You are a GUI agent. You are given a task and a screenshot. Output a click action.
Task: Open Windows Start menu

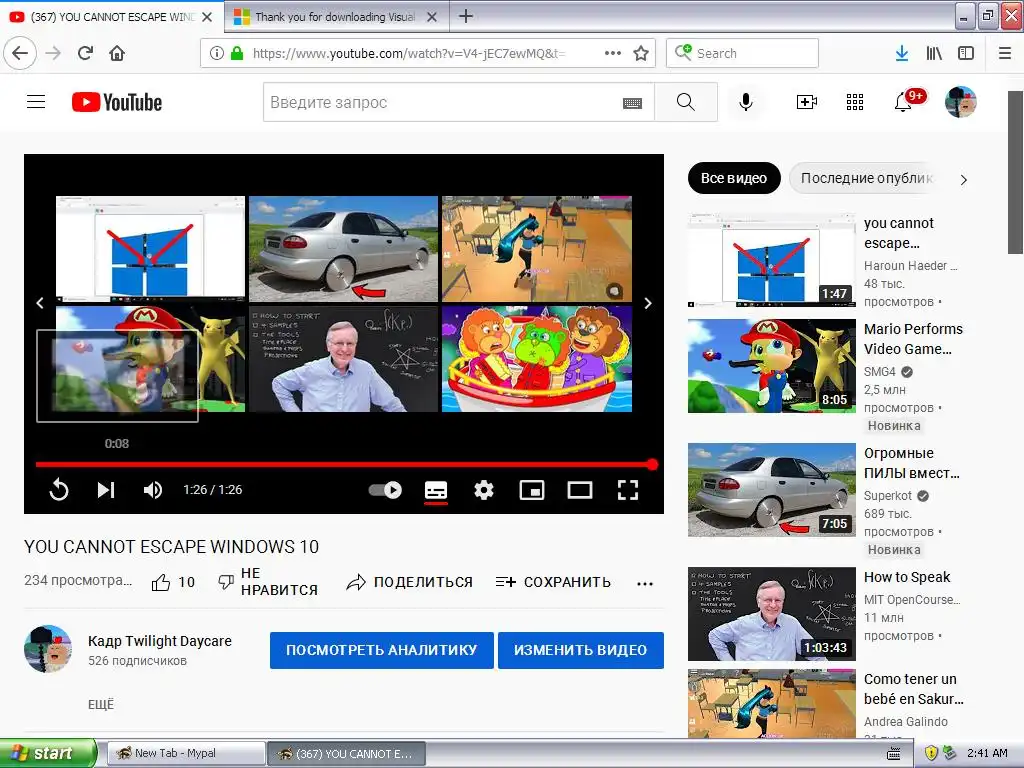(47, 753)
